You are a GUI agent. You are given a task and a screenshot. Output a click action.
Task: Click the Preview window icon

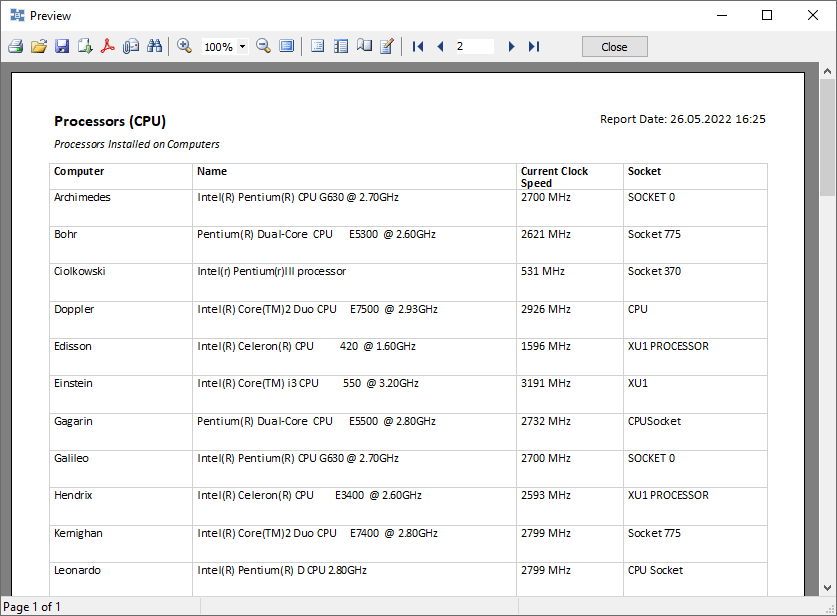tap(17, 15)
